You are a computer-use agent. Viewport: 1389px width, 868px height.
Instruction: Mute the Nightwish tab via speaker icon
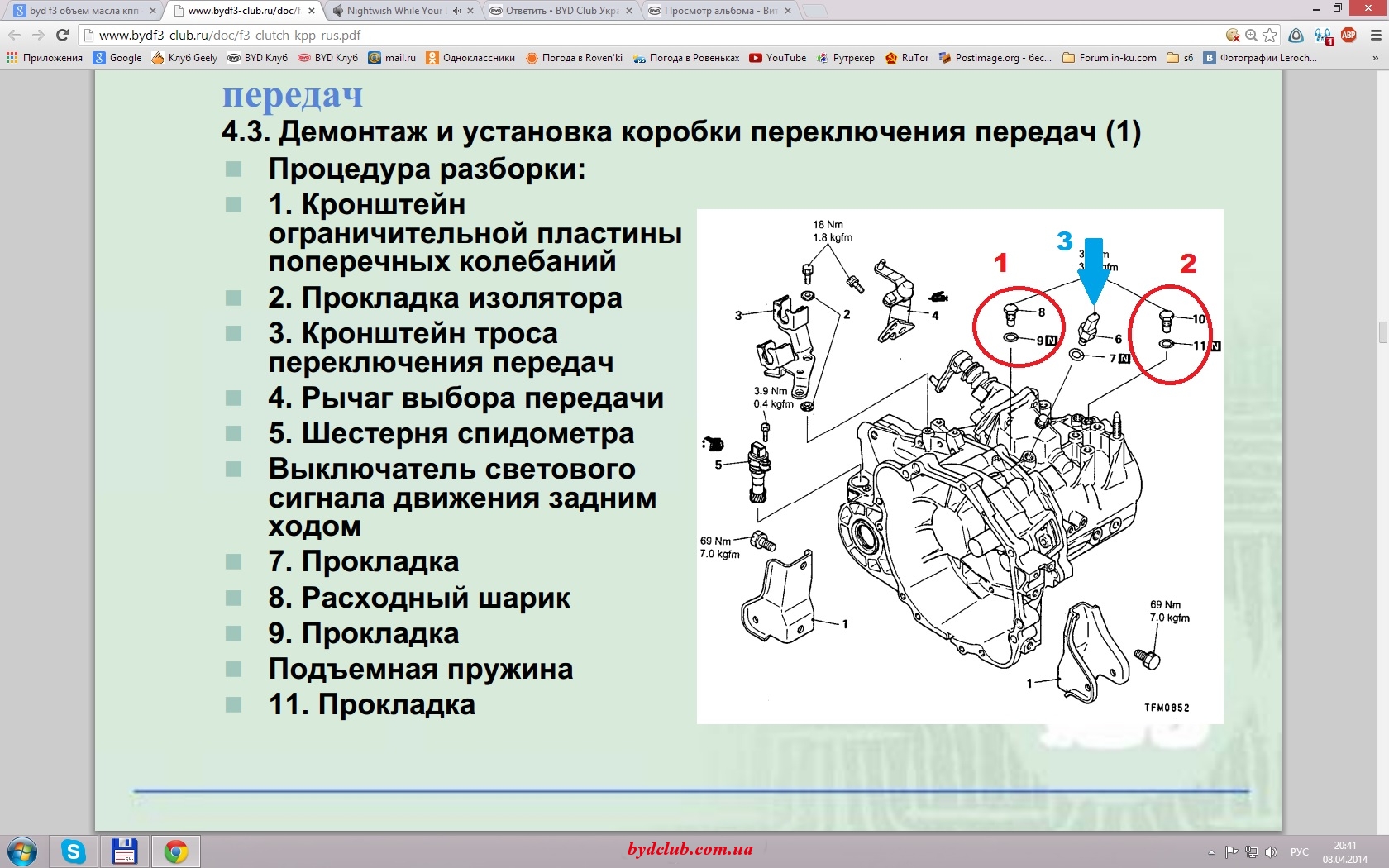pos(456,11)
